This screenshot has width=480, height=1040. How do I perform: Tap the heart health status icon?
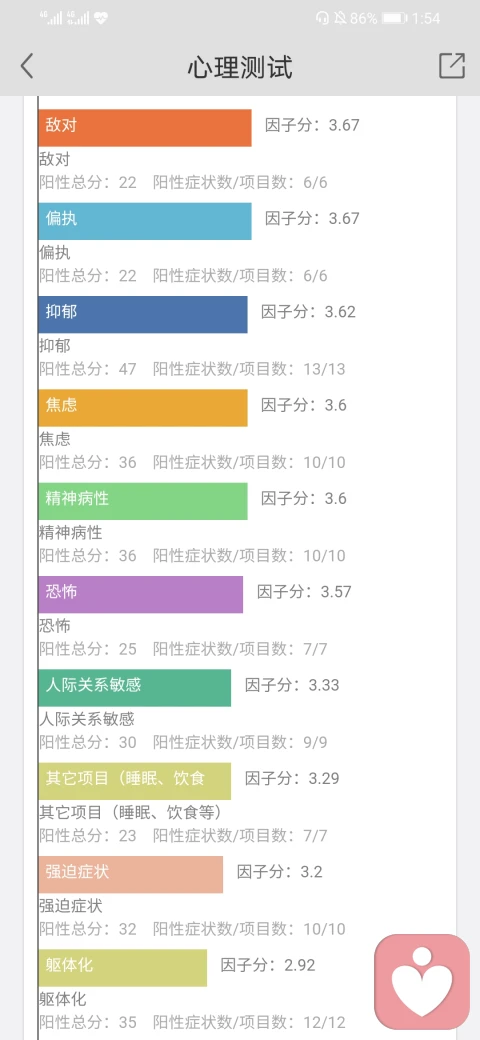pyautogui.click(x=101, y=19)
